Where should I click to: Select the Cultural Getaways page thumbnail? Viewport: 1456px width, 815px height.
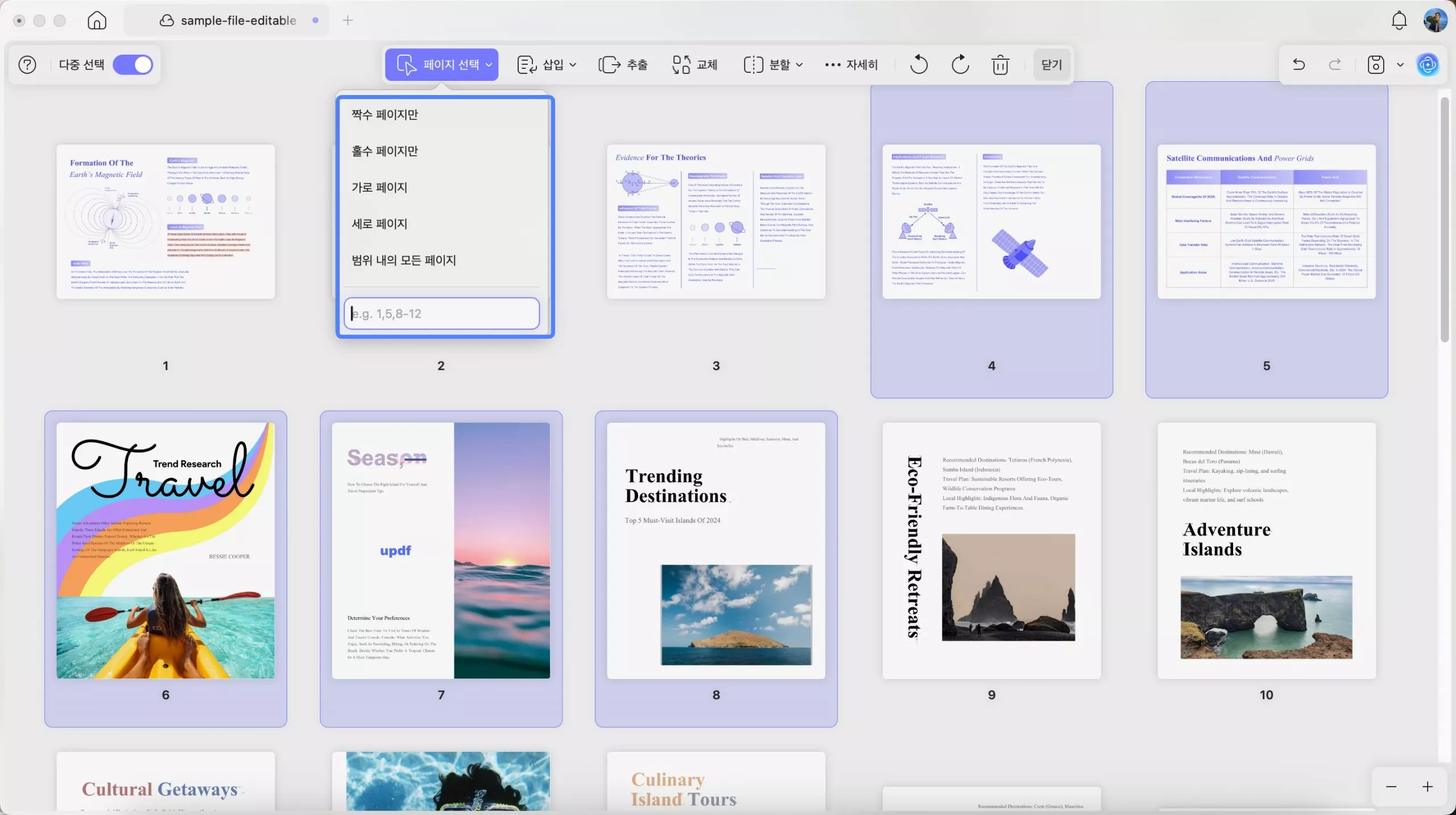pos(166,782)
